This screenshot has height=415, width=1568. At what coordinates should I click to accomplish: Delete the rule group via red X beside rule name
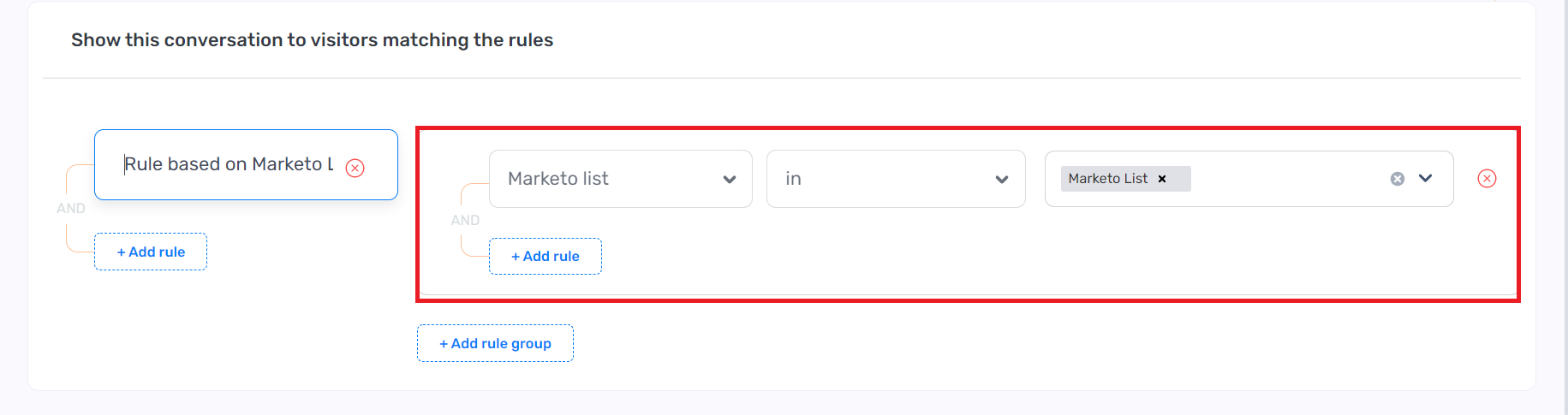355,168
